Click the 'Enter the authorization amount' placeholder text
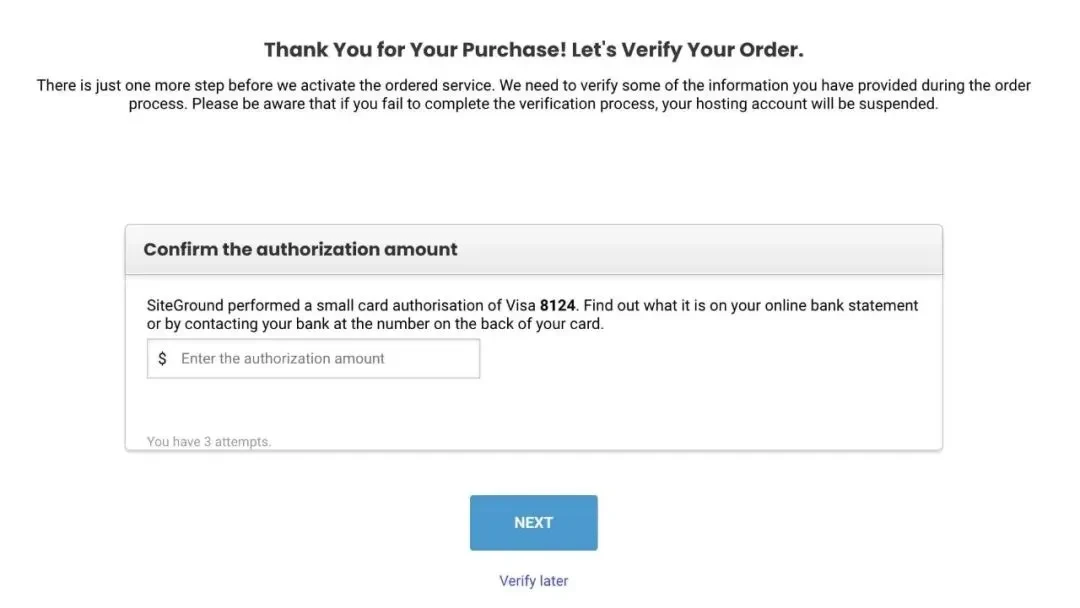This screenshot has height=608, width=1080. point(282,359)
